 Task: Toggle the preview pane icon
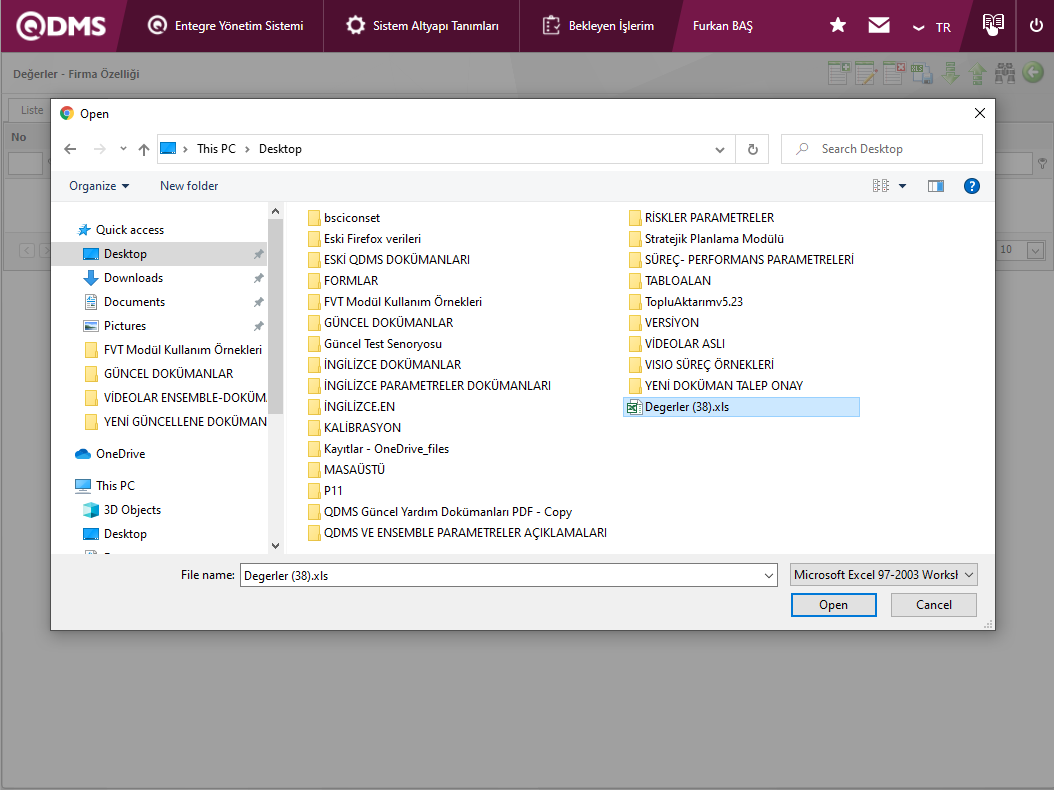(935, 186)
